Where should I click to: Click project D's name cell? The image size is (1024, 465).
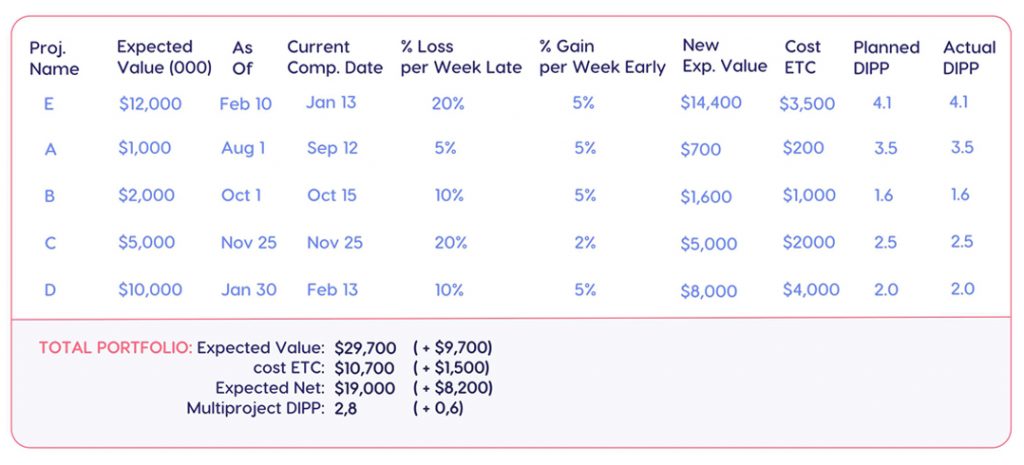pos(50,290)
